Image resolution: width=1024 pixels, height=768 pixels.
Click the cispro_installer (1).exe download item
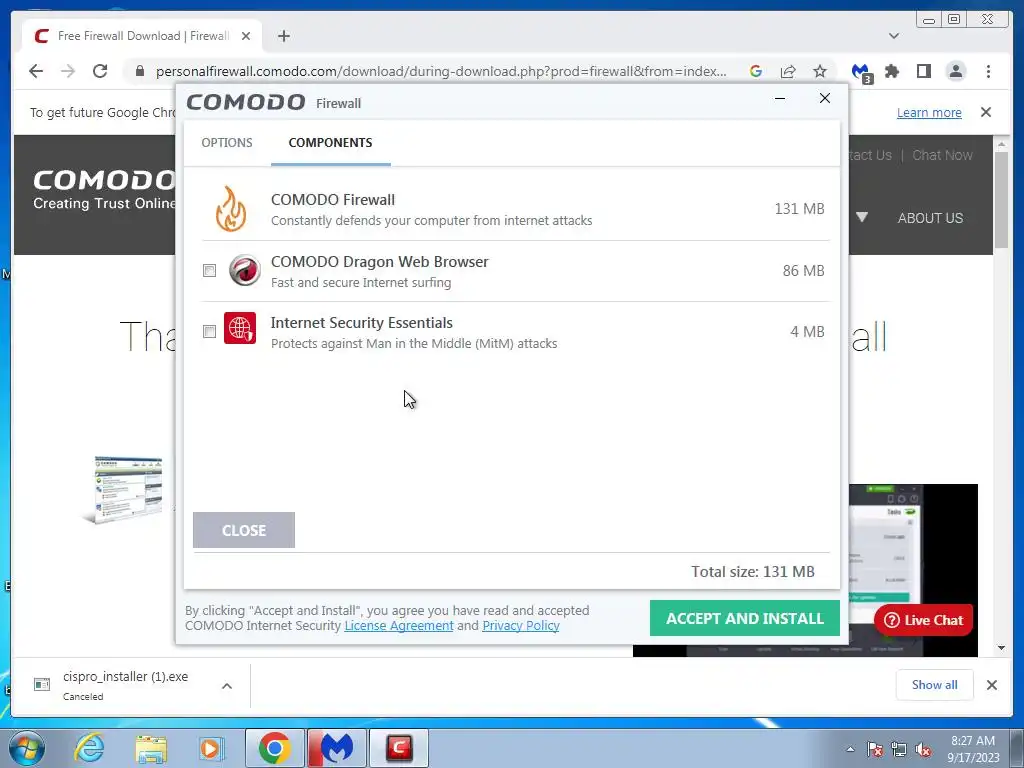point(124,685)
